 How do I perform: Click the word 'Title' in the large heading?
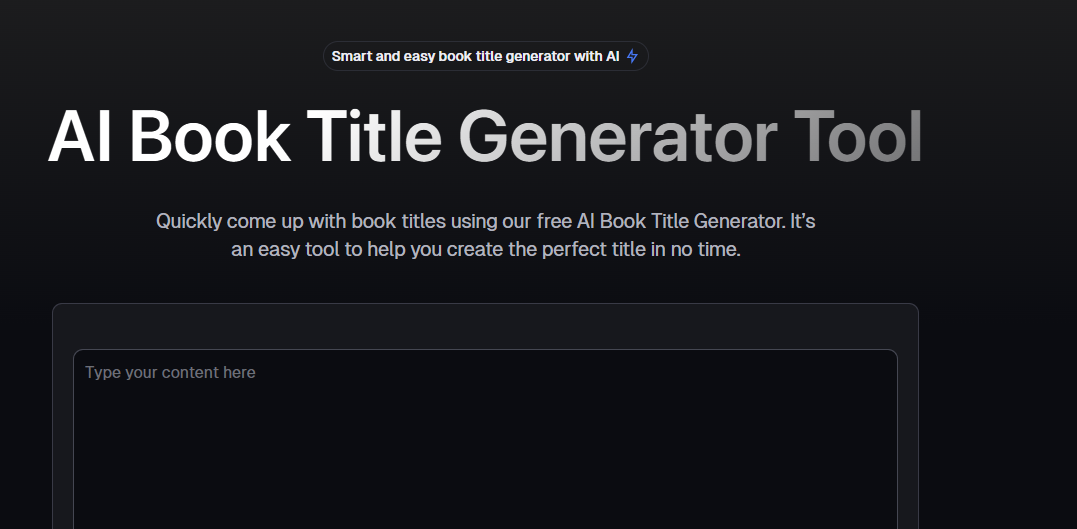click(374, 136)
